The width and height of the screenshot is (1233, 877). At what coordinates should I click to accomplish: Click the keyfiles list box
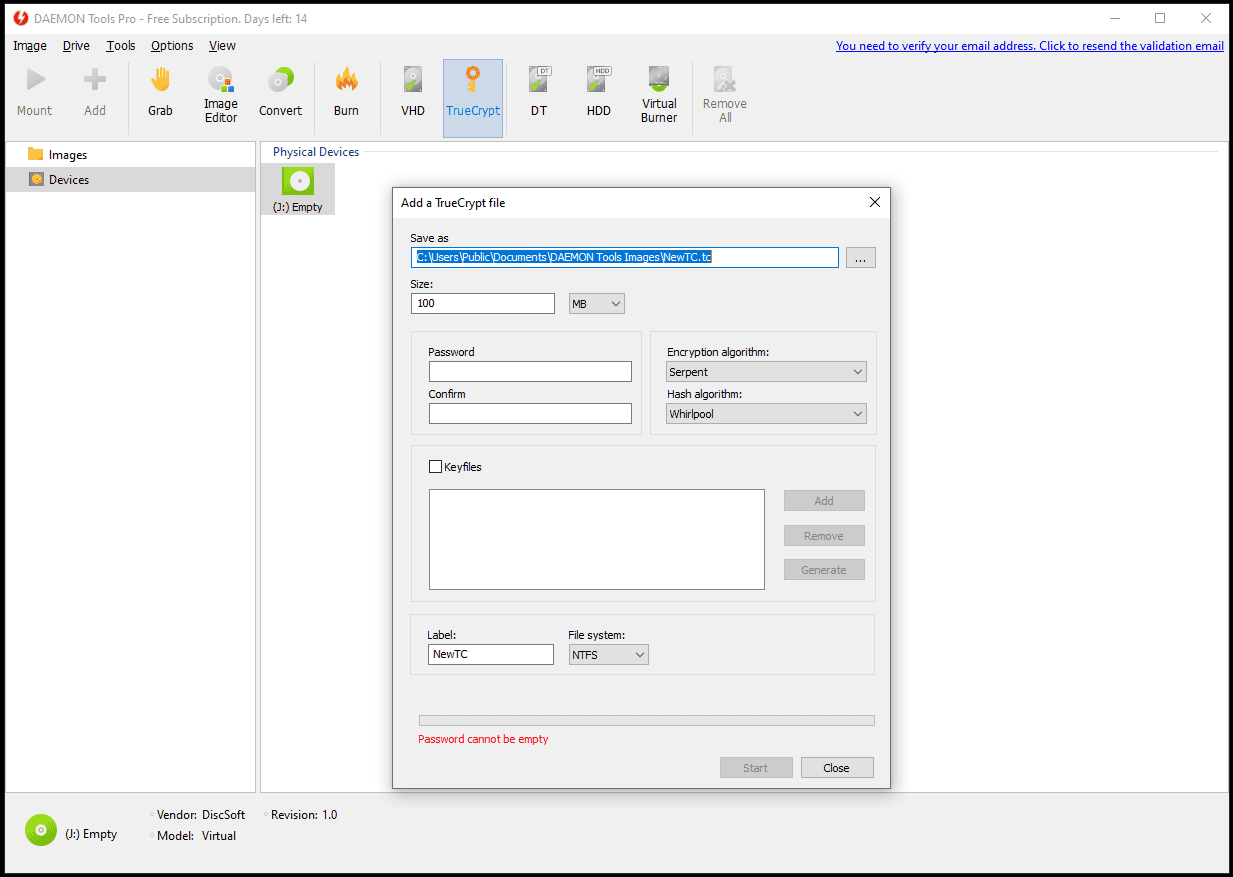597,539
